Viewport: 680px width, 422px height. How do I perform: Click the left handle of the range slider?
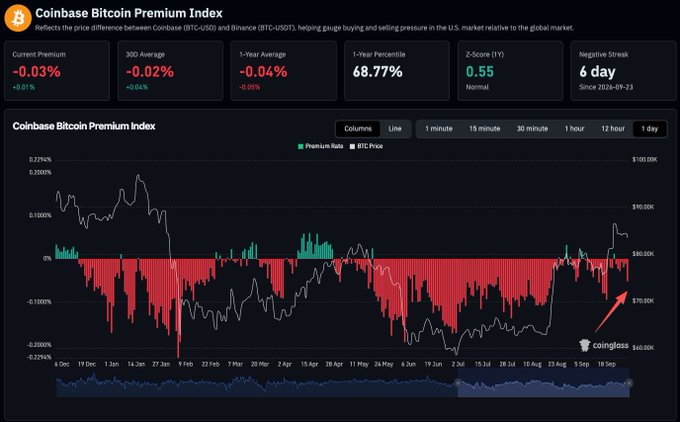(x=457, y=383)
